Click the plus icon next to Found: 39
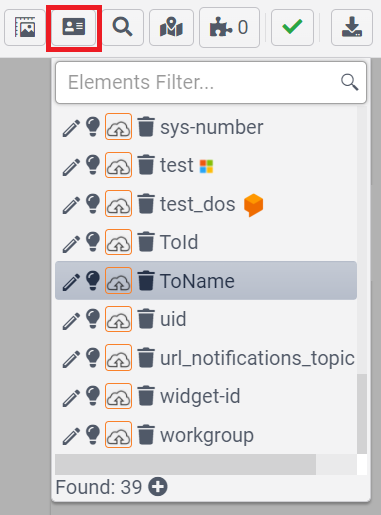The image size is (381, 515). pyautogui.click(x=158, y=487)
